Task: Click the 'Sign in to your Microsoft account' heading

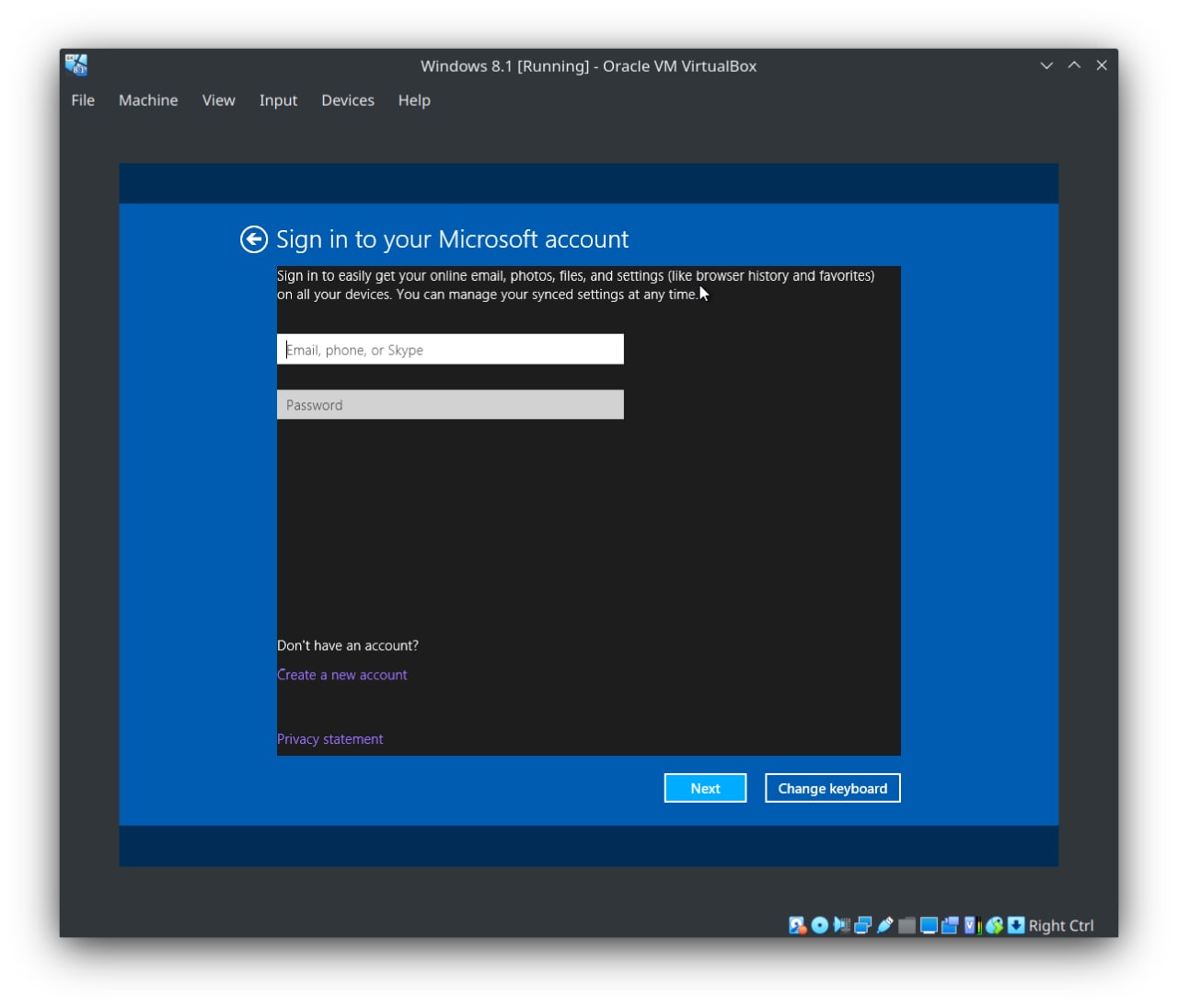Action: [x=453, y=239]
